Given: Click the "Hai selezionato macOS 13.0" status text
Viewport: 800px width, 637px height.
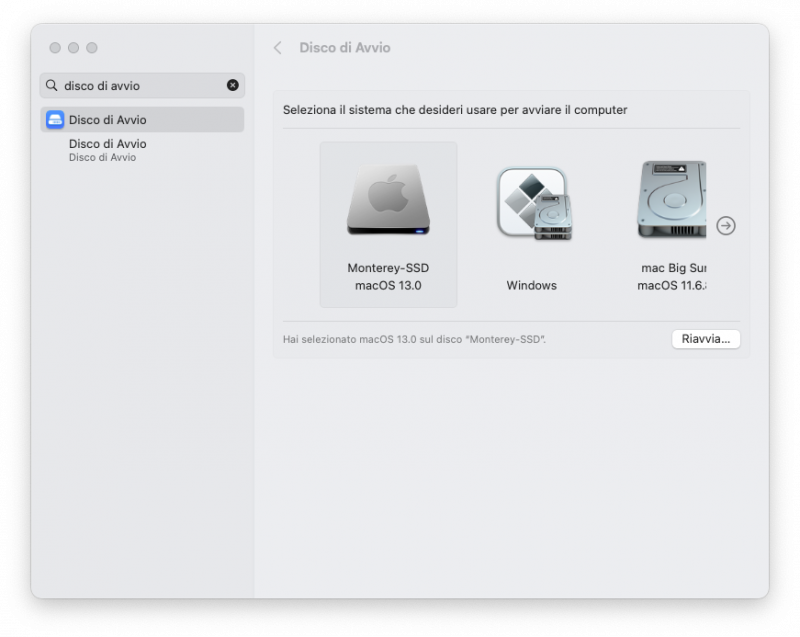Looking at the screenshot, I should [x=414, y=339].
